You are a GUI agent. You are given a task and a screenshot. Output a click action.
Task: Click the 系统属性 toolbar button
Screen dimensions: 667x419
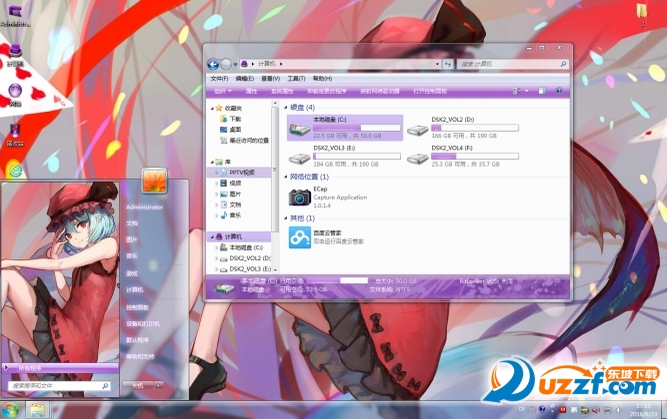(282, 91)
